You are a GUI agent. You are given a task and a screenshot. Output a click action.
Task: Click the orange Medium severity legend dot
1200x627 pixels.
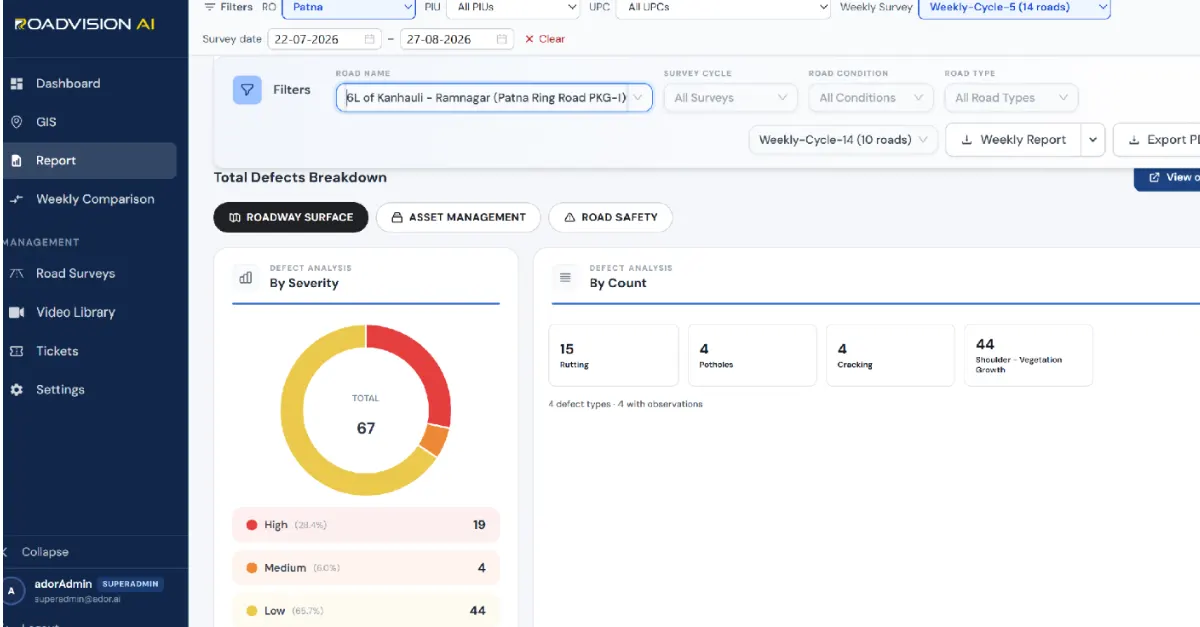(x=252, y=568)
